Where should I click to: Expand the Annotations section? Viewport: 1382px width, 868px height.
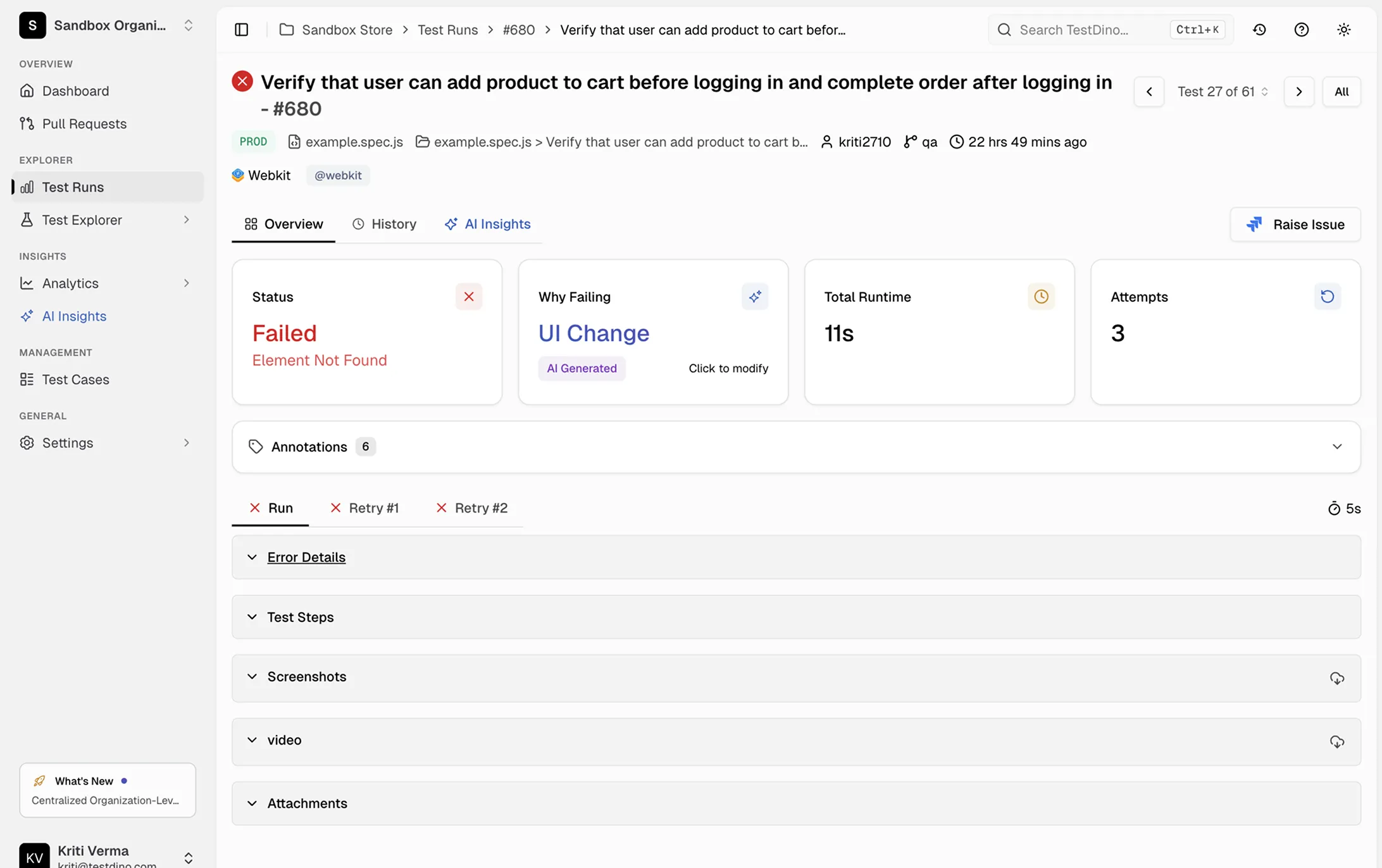pos(796,447)
